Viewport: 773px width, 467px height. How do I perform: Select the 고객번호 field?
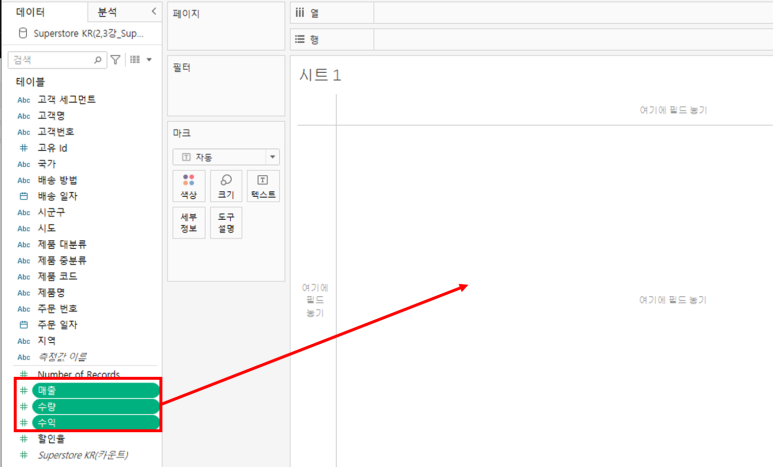coord(56,132)
